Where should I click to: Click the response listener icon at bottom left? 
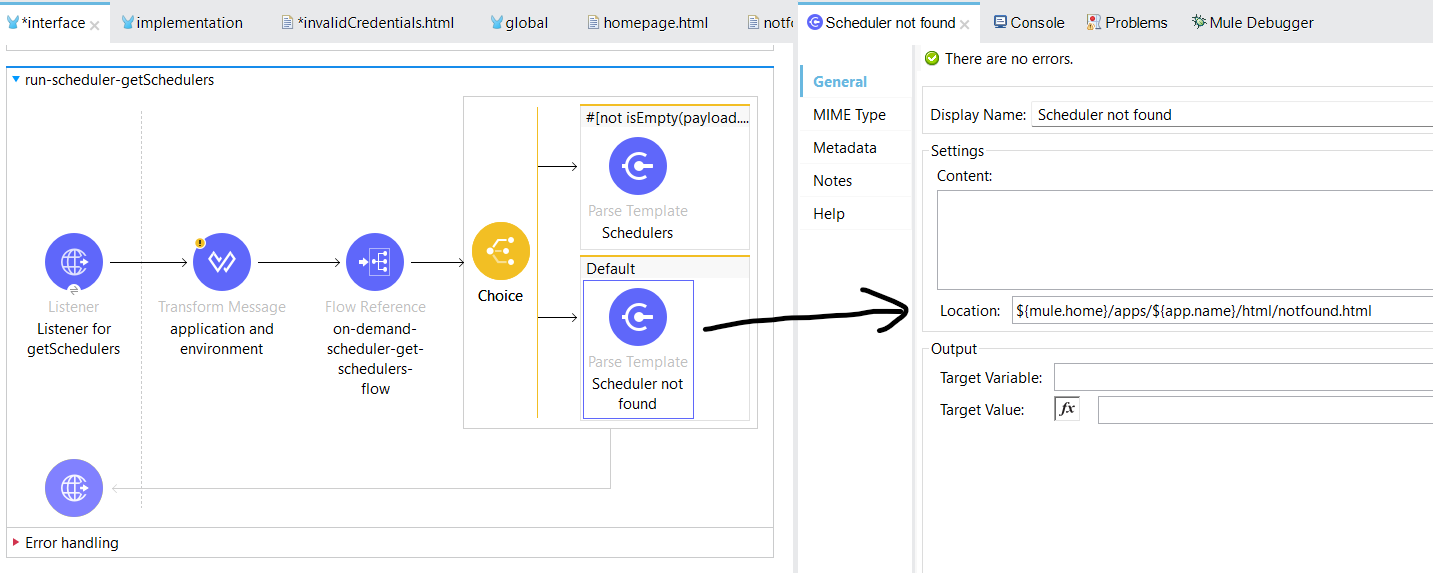74,488
